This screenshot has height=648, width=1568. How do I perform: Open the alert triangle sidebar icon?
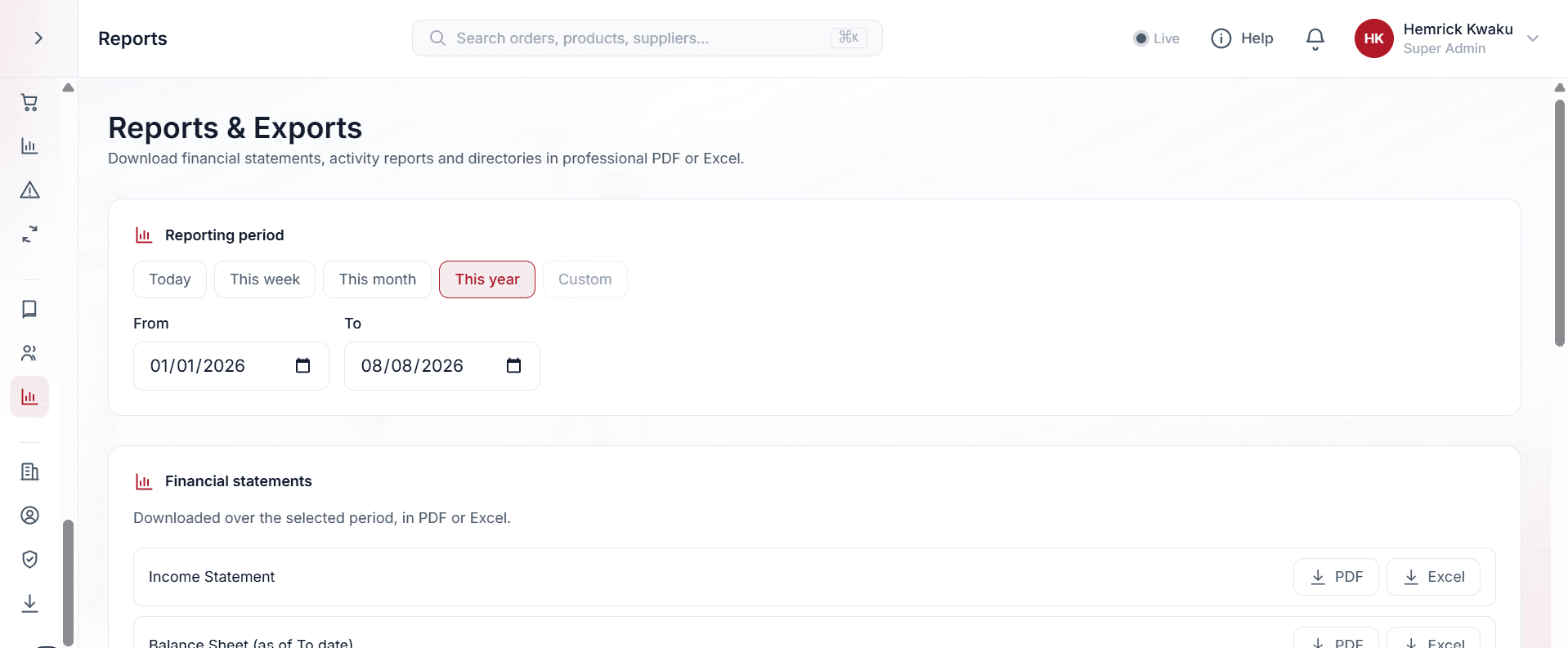pos(29,190)
